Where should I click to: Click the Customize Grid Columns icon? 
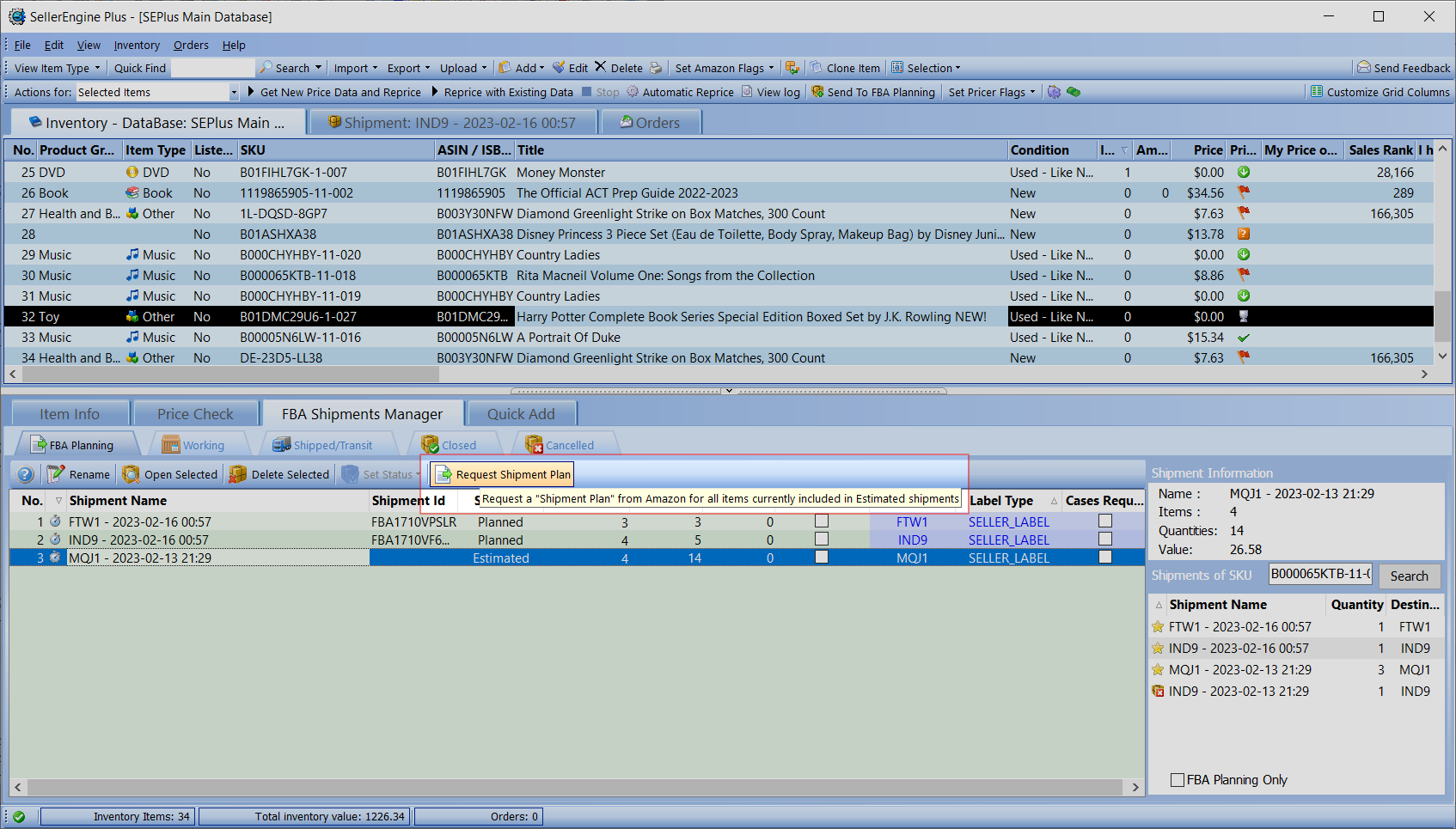1316,92
